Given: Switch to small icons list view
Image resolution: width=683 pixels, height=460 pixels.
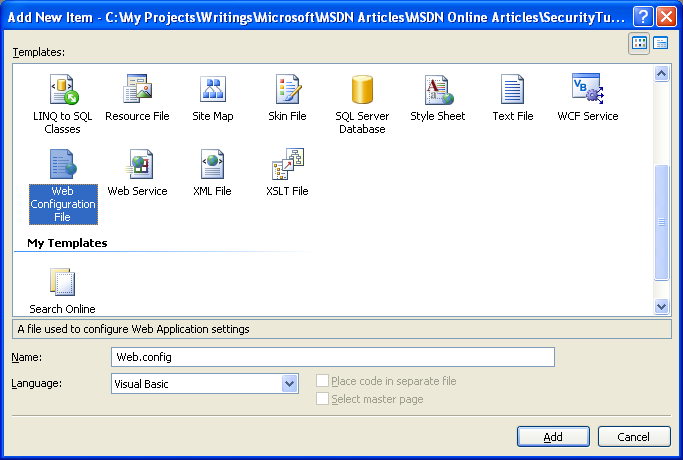Looking at the screenshot, I should pos(661,43).
